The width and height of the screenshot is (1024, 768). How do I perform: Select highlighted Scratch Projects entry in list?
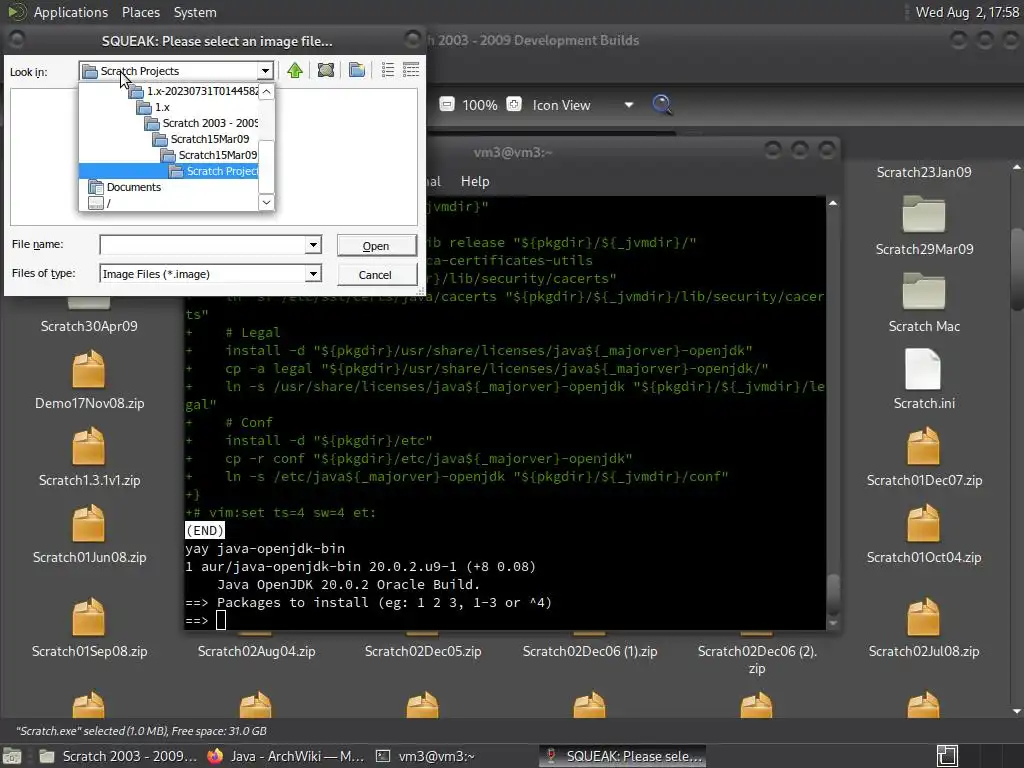(x=168, y=171)
